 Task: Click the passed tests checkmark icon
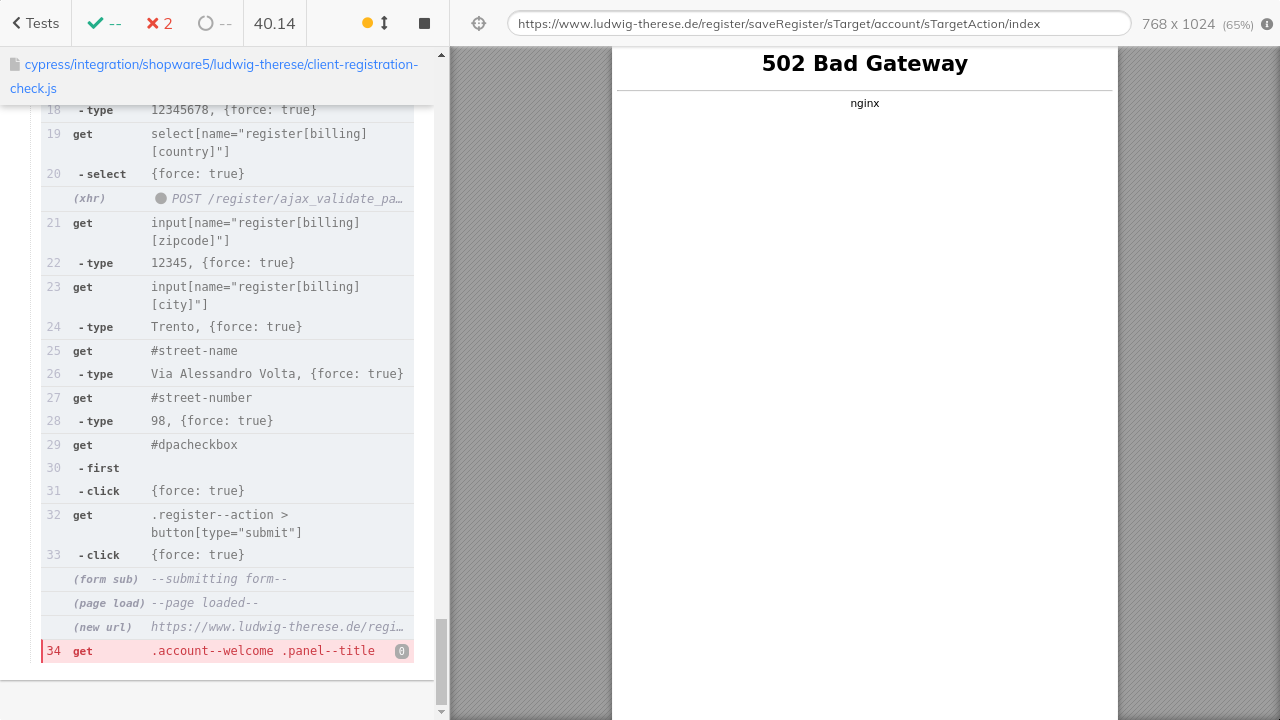pos(95,23)
